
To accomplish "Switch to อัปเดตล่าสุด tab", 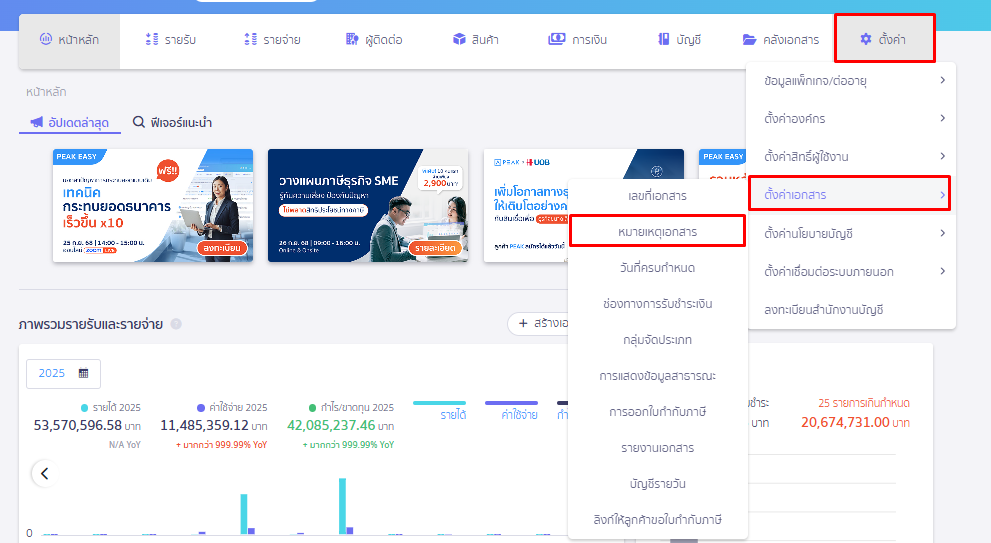I will point(70,122).
